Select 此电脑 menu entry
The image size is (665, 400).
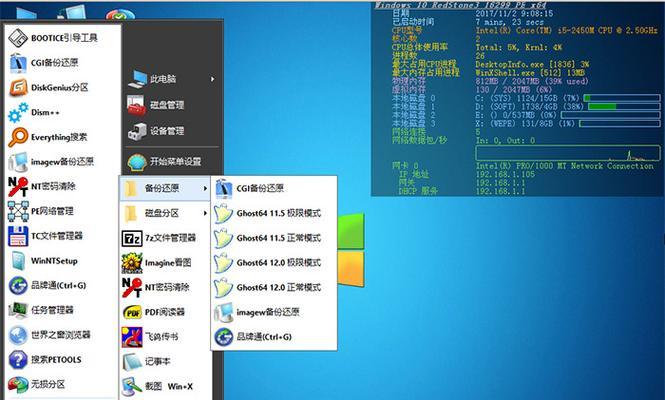[172, 79]
